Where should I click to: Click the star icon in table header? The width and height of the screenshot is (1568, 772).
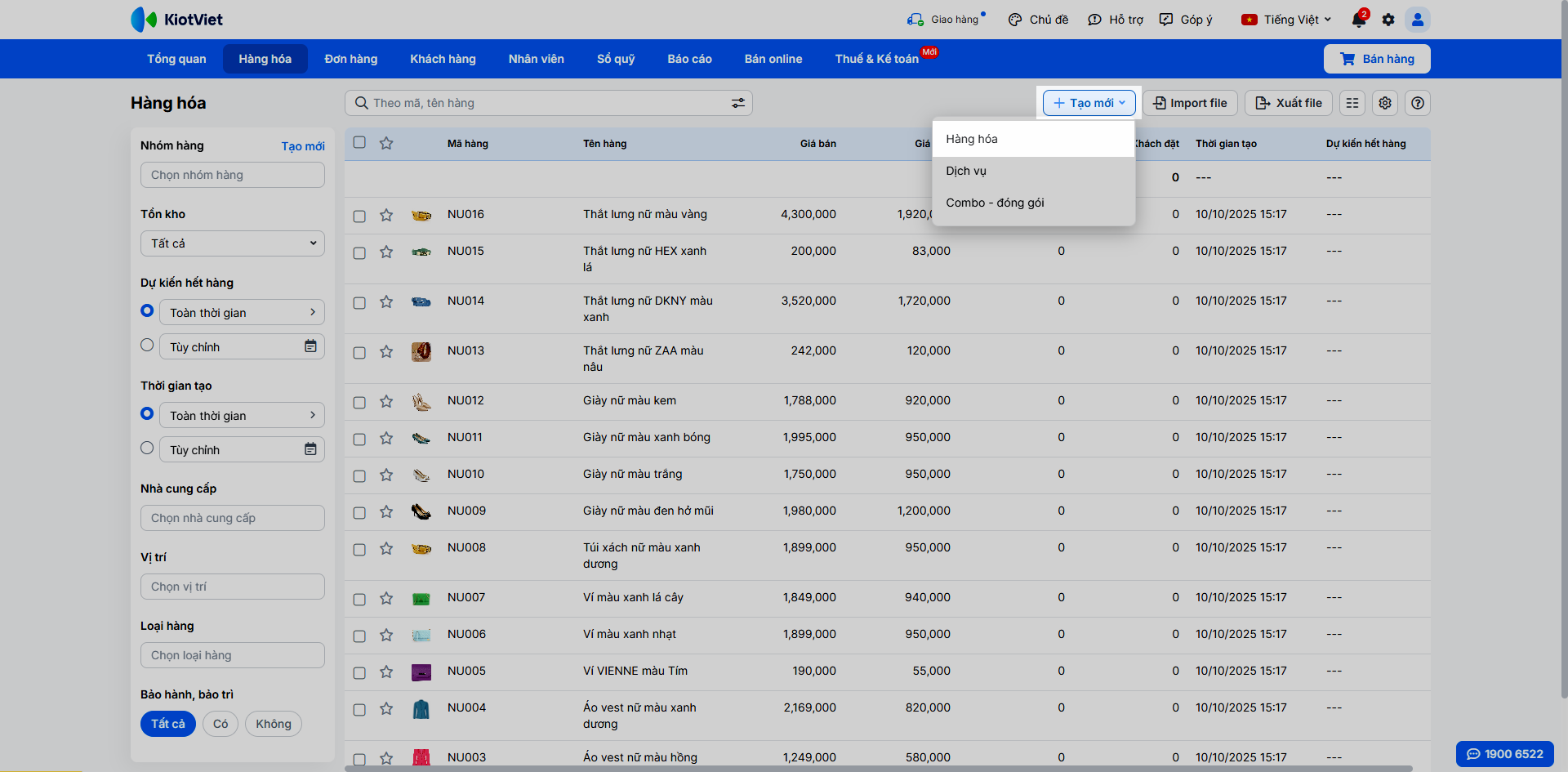pyautogui.click(x=386, y=143)
